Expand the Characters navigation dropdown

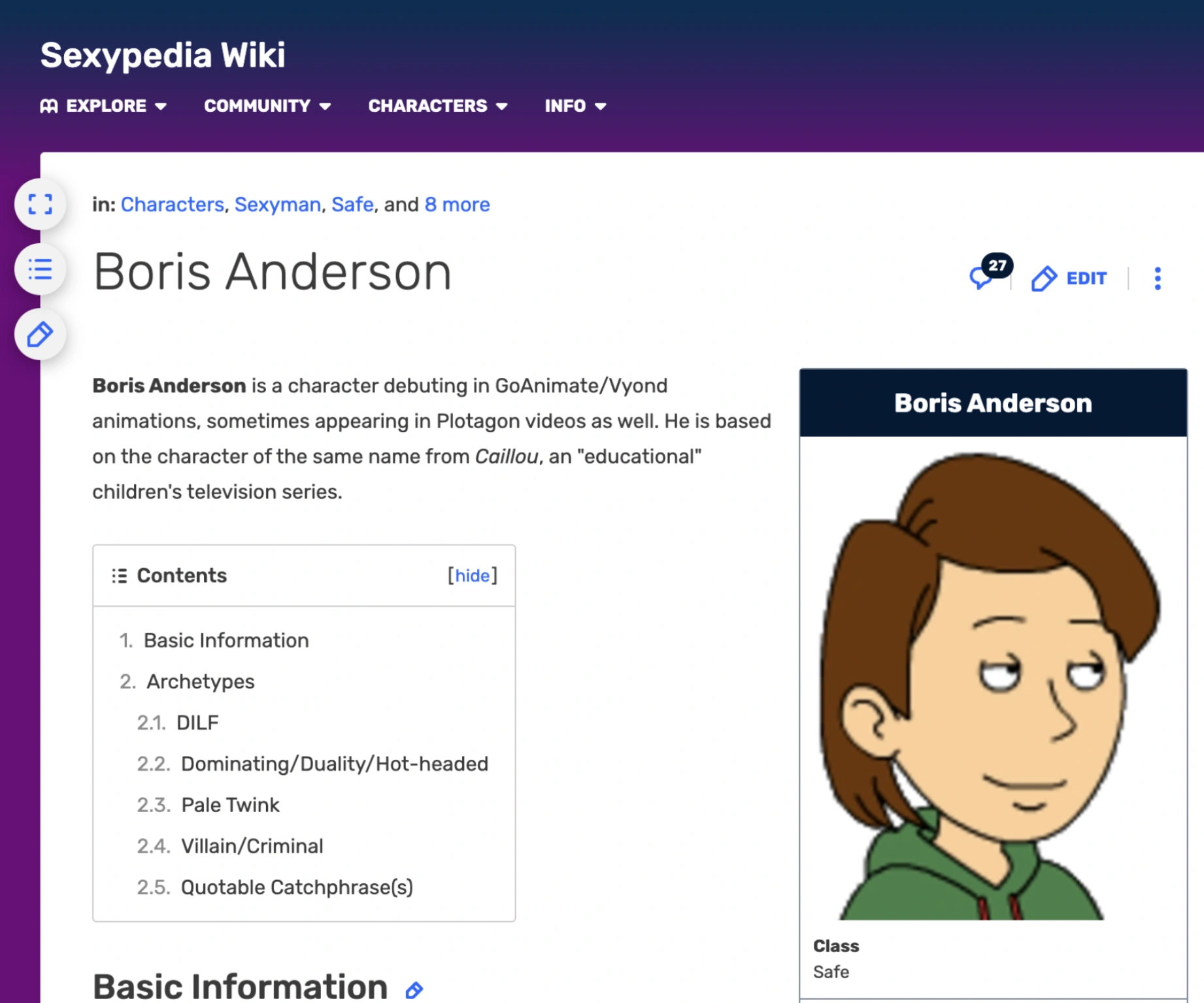[x=428, y=105]
